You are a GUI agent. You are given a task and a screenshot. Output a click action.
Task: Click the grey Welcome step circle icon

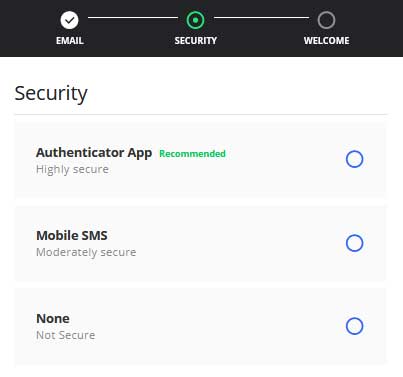[326, 20]
